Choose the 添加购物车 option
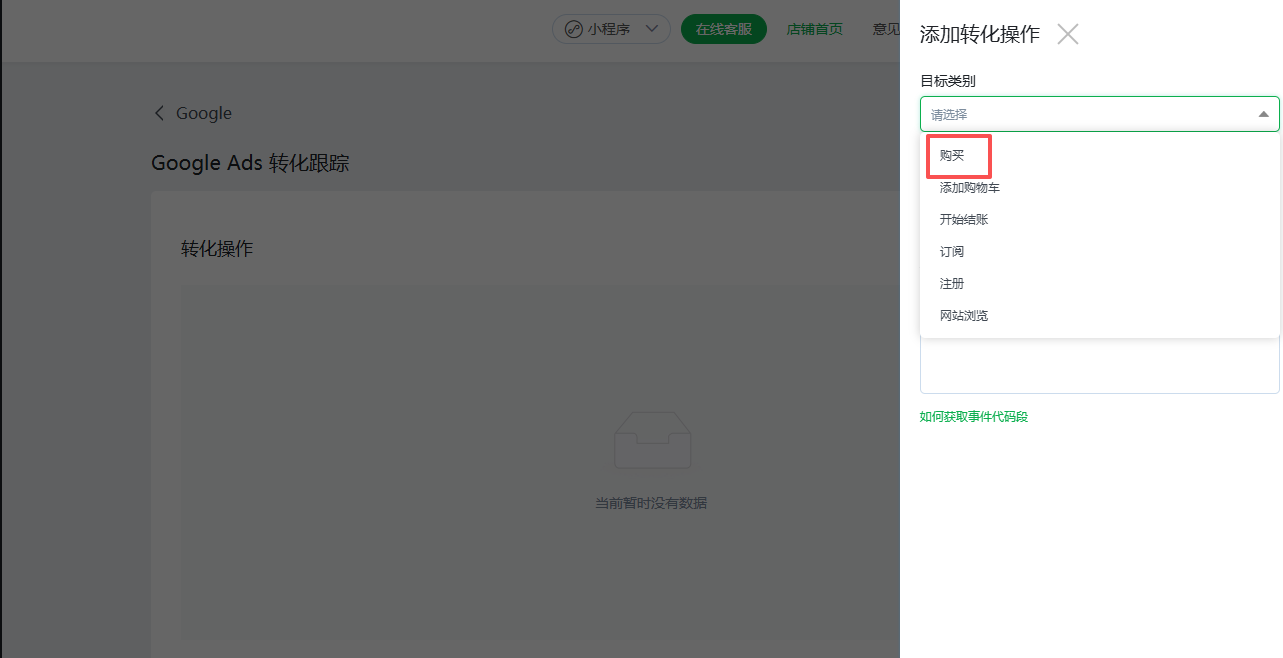This screenshot has height=658, width=1283. point(969,188)
